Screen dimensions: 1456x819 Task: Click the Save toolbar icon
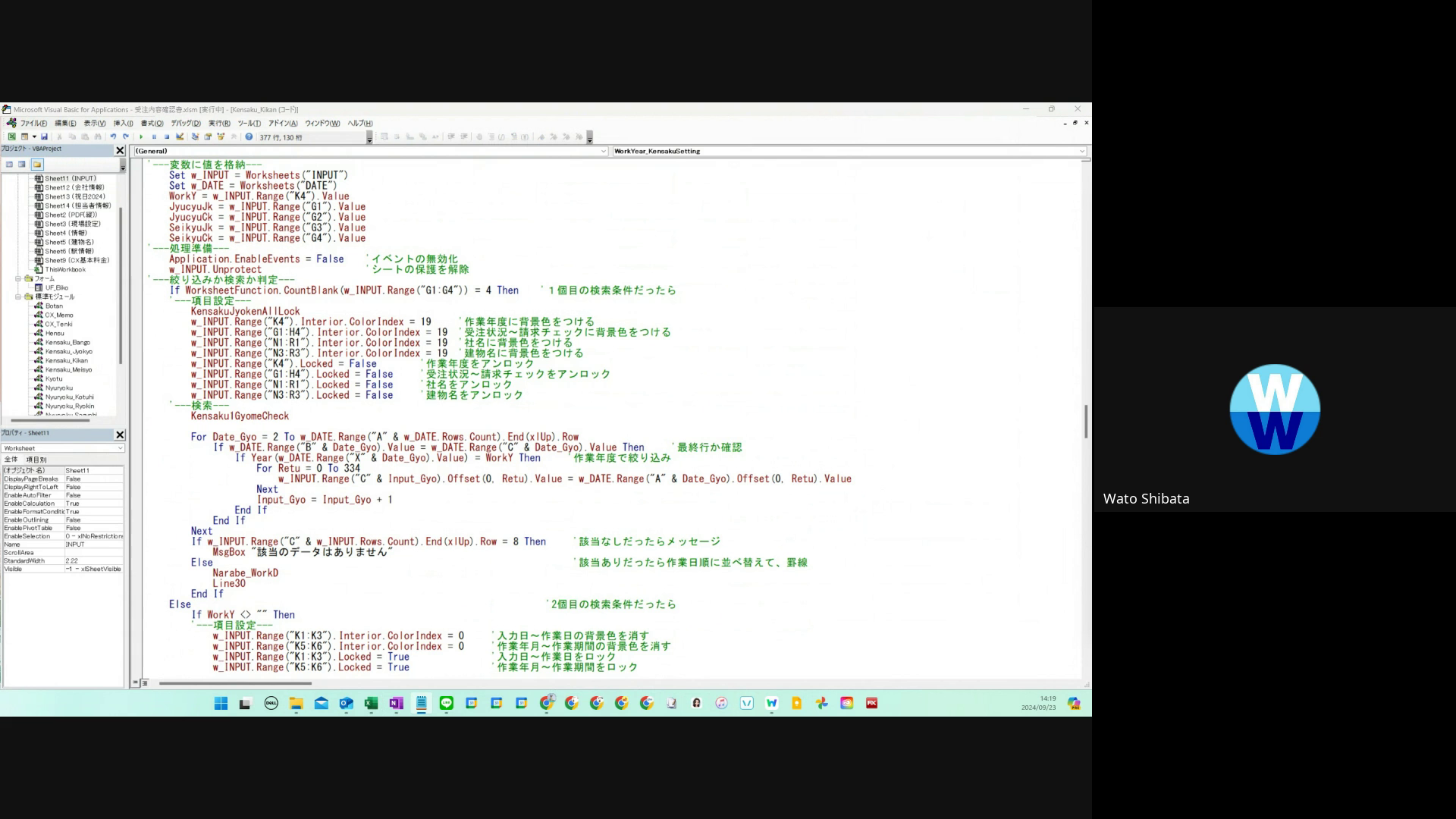[44, 137]
